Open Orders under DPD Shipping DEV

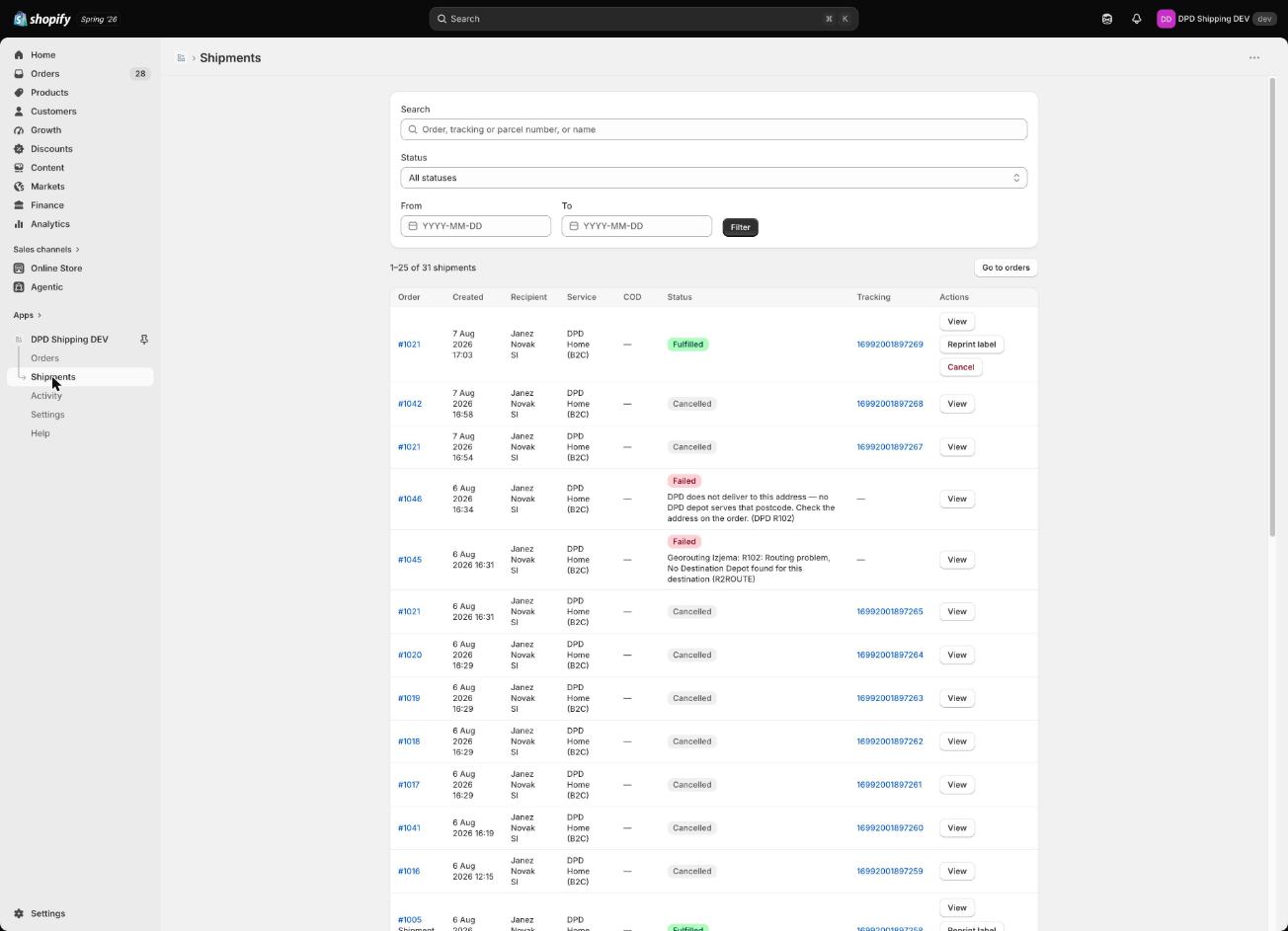tap(44, 358)
